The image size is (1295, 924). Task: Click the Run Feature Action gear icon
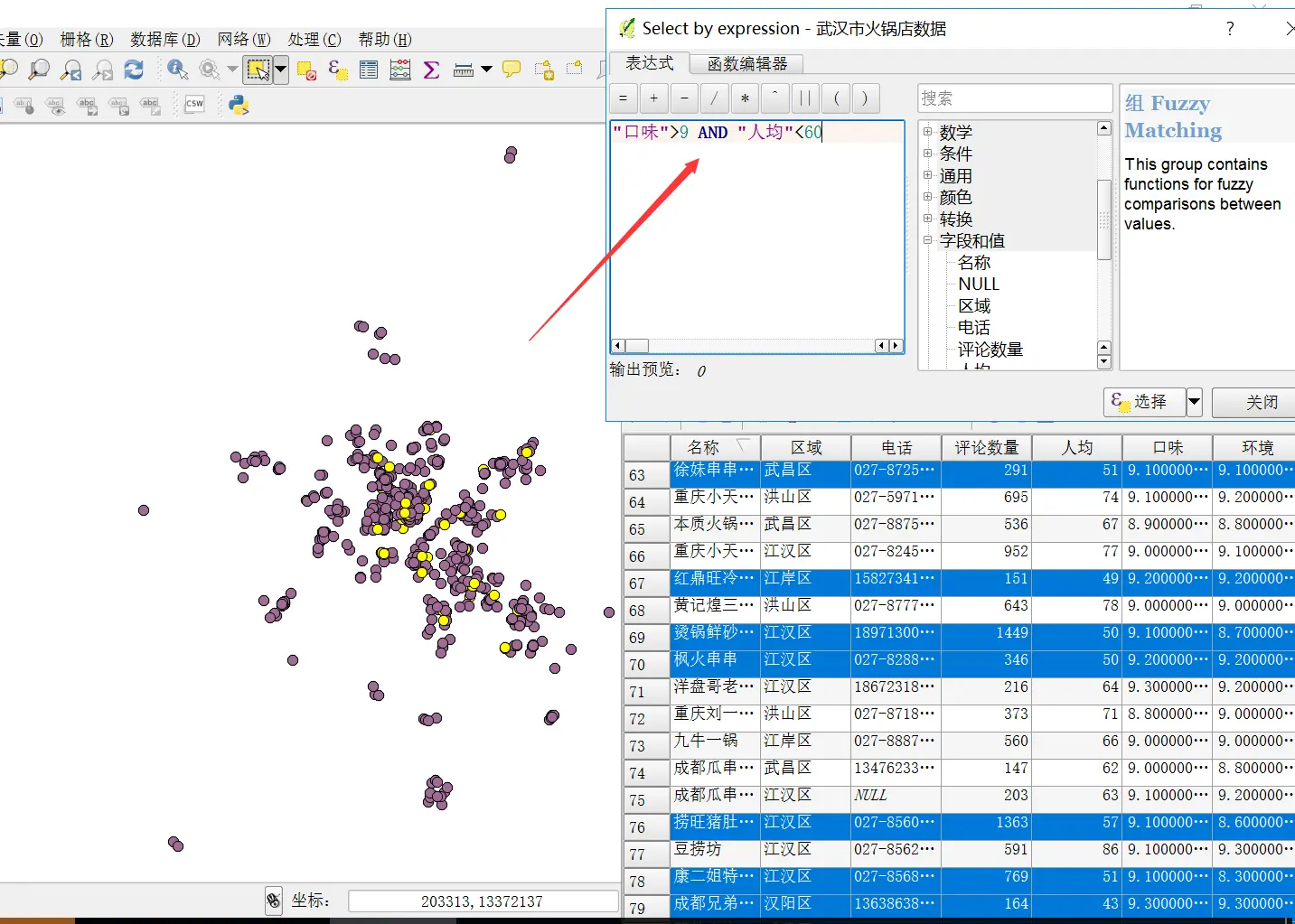209,70
